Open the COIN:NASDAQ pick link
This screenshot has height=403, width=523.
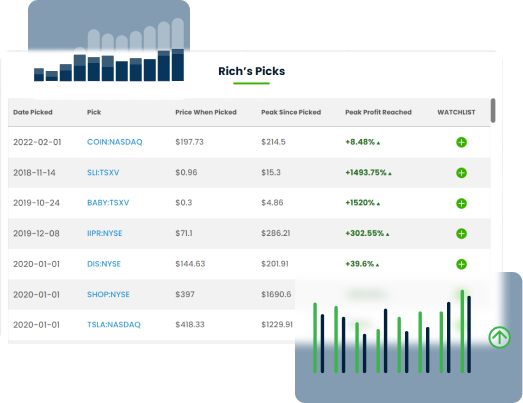pyautogui.click(x=114, y=142)
